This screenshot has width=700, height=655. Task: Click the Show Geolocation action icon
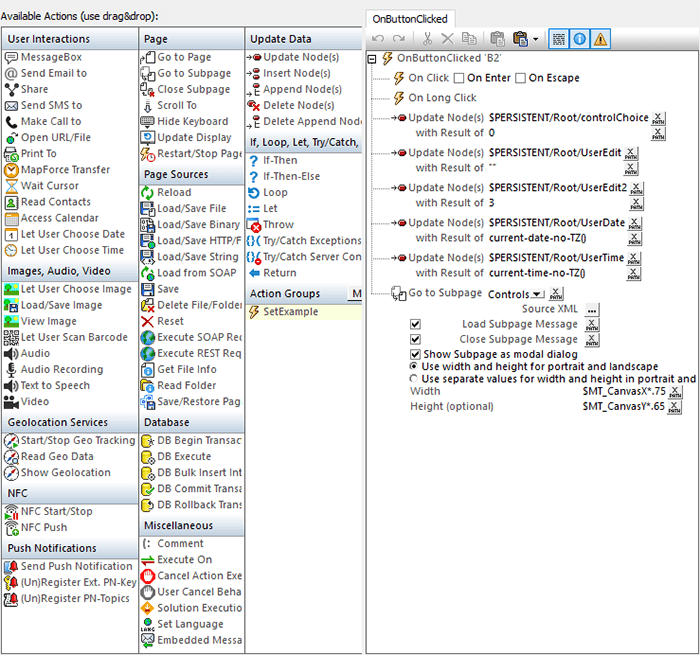tap(12, 472)
